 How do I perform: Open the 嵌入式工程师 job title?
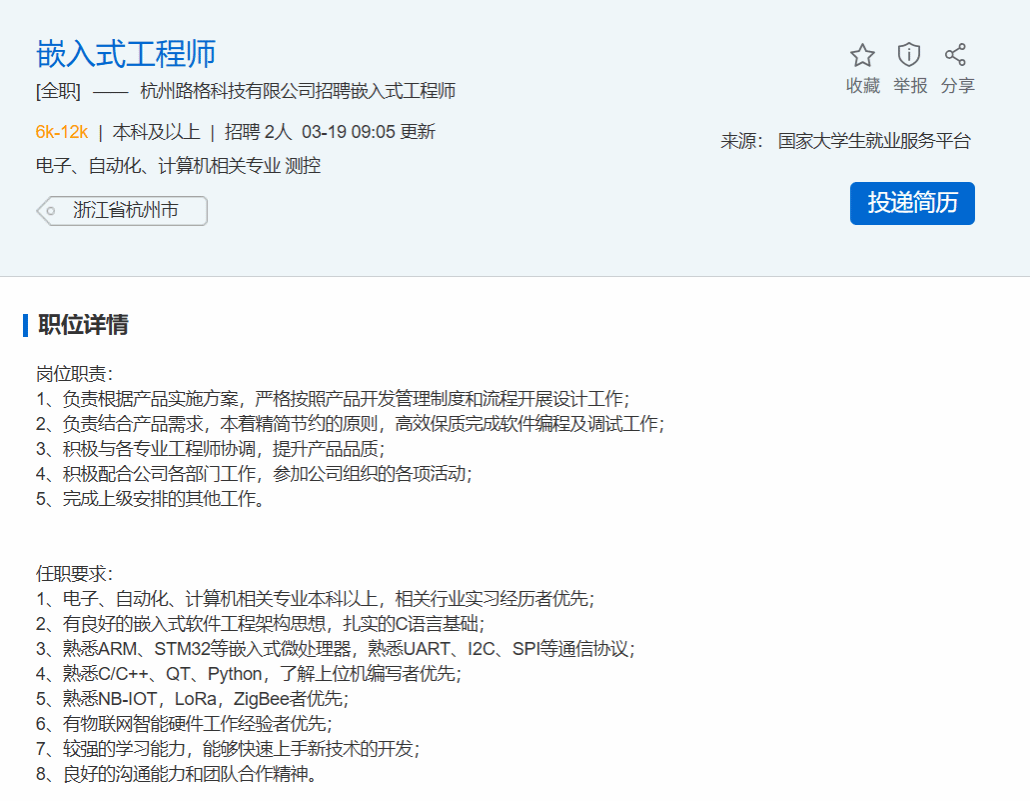coord(126,53)
